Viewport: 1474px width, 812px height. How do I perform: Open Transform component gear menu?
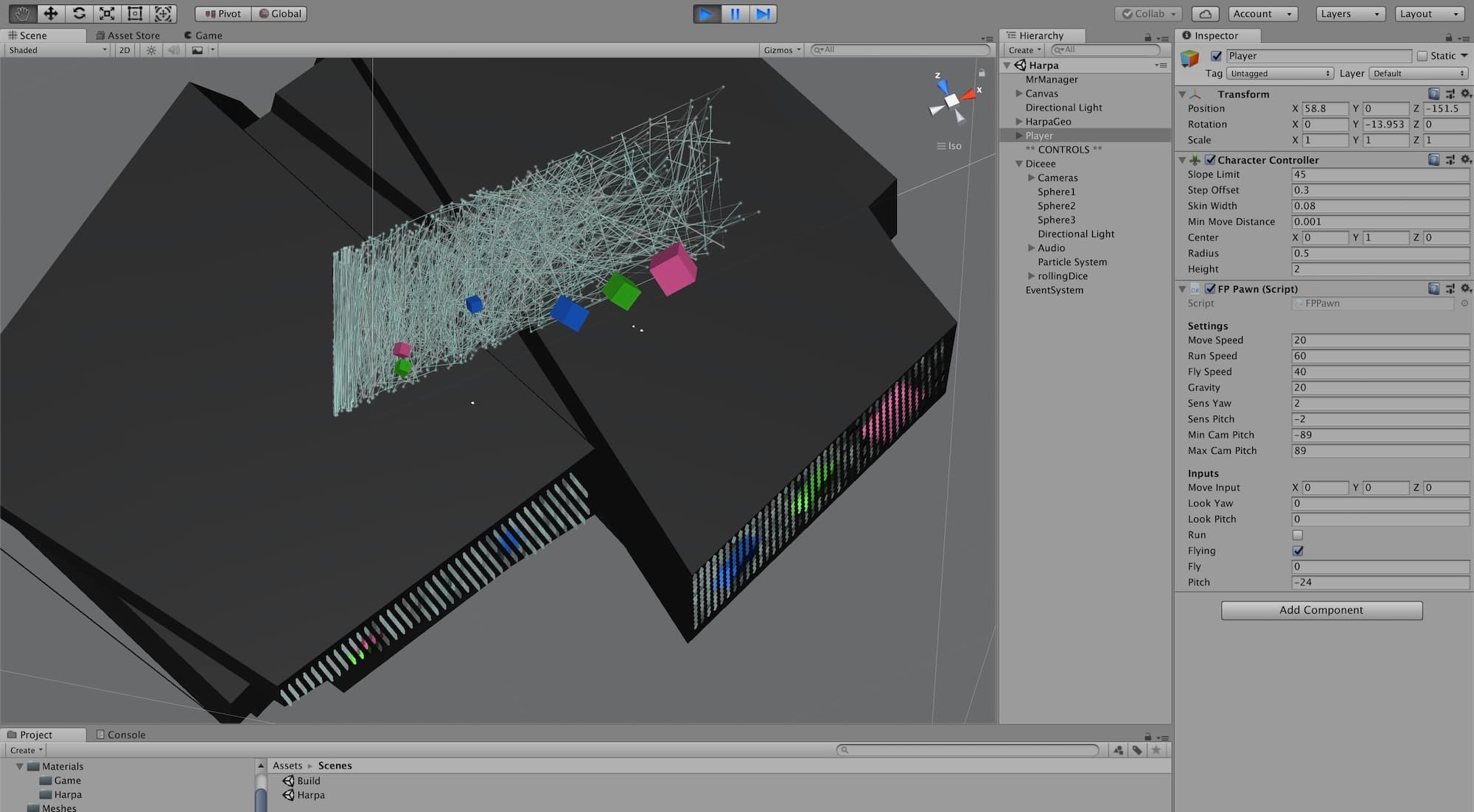tap(1465, 94)
